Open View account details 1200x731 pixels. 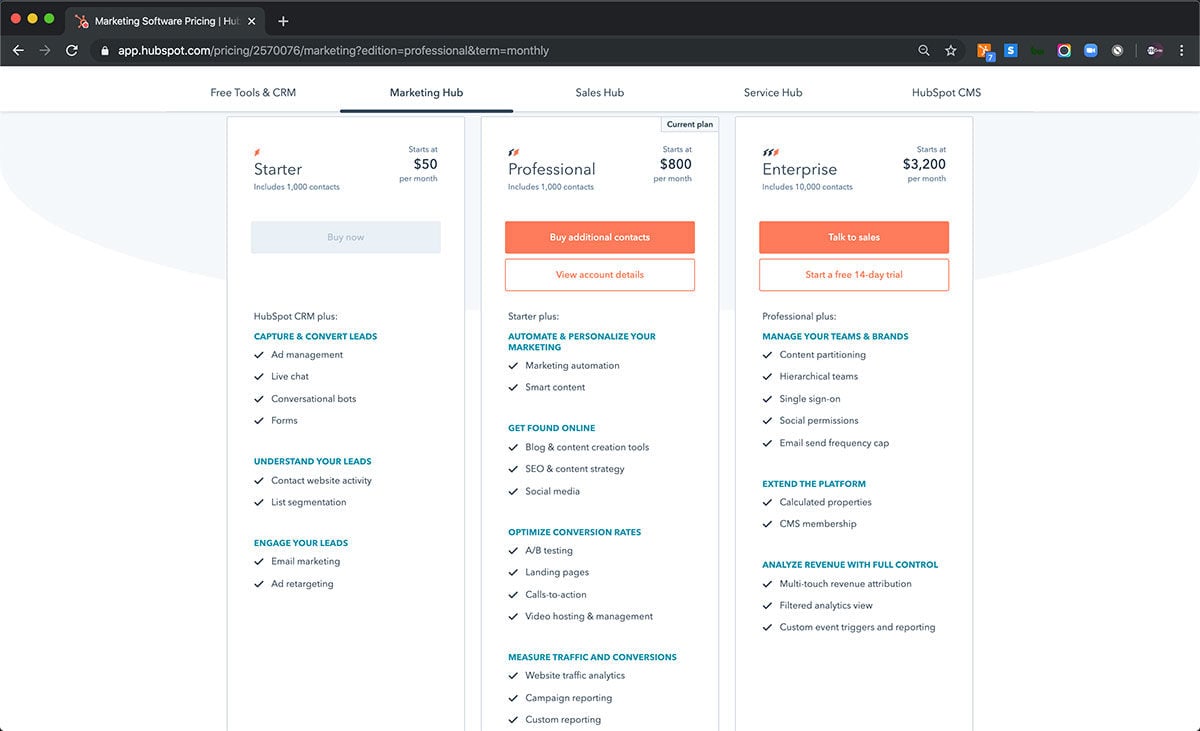tap(600, 275)
